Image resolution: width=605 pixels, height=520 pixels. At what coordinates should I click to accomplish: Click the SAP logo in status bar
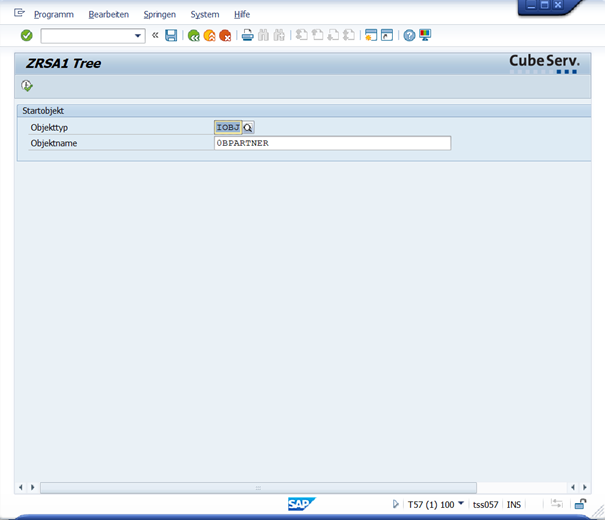(301, 504)
